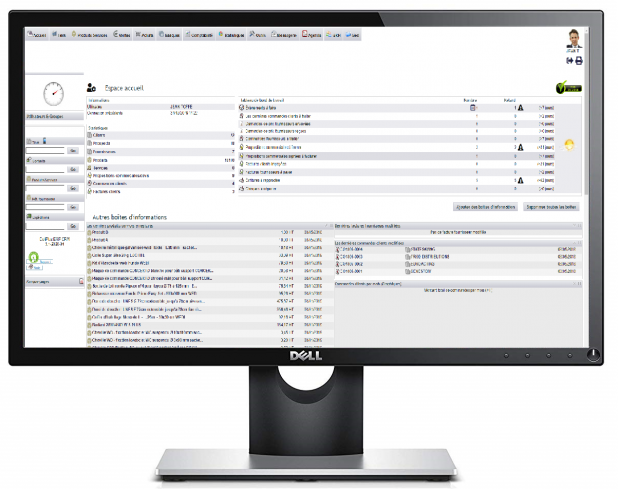
Task: Click the logout arrow icon
Action: (x=570, y=61)
